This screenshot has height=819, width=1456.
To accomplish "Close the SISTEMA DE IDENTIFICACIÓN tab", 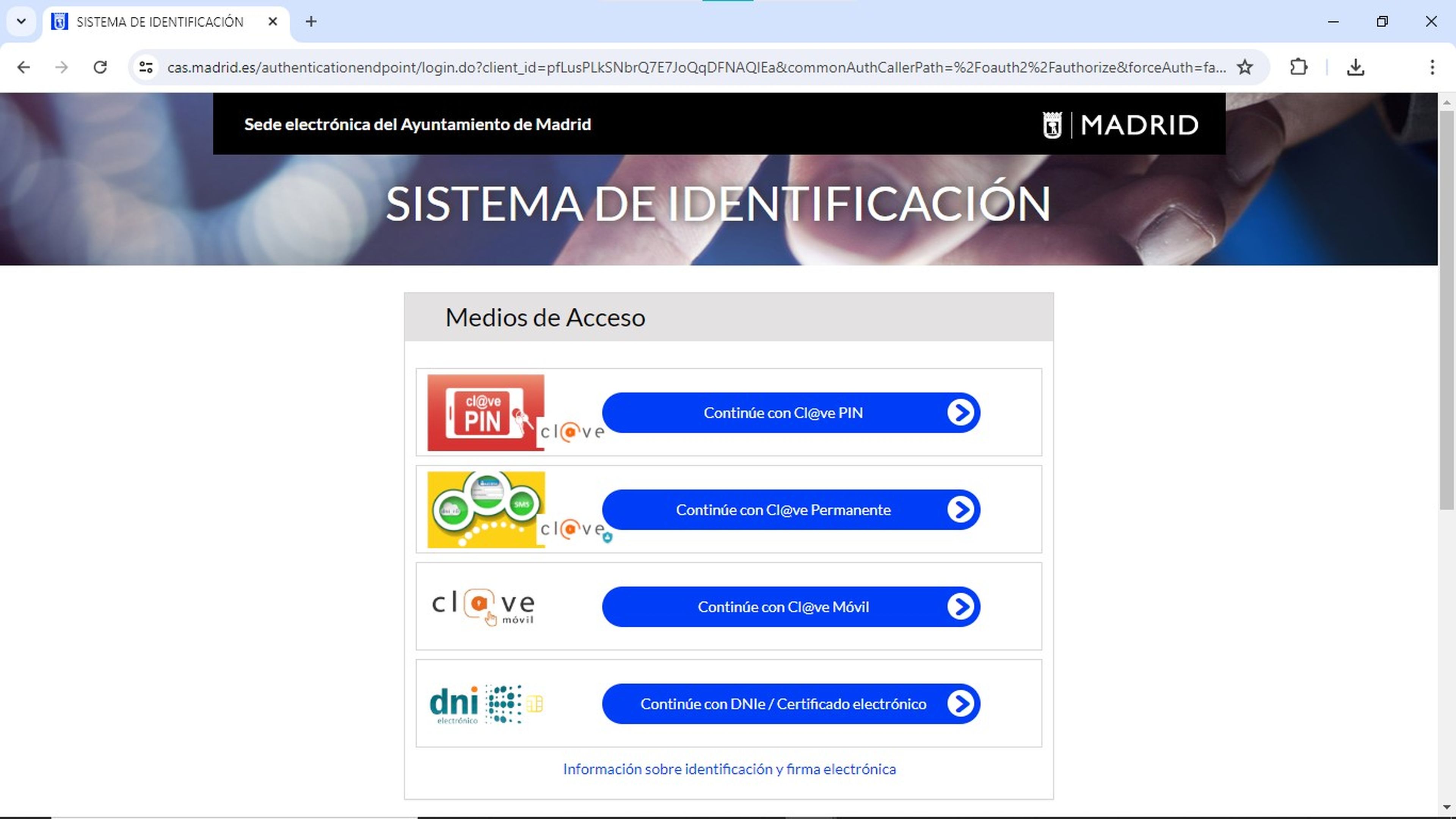I will pyautogui.click(x=273, y=22).
